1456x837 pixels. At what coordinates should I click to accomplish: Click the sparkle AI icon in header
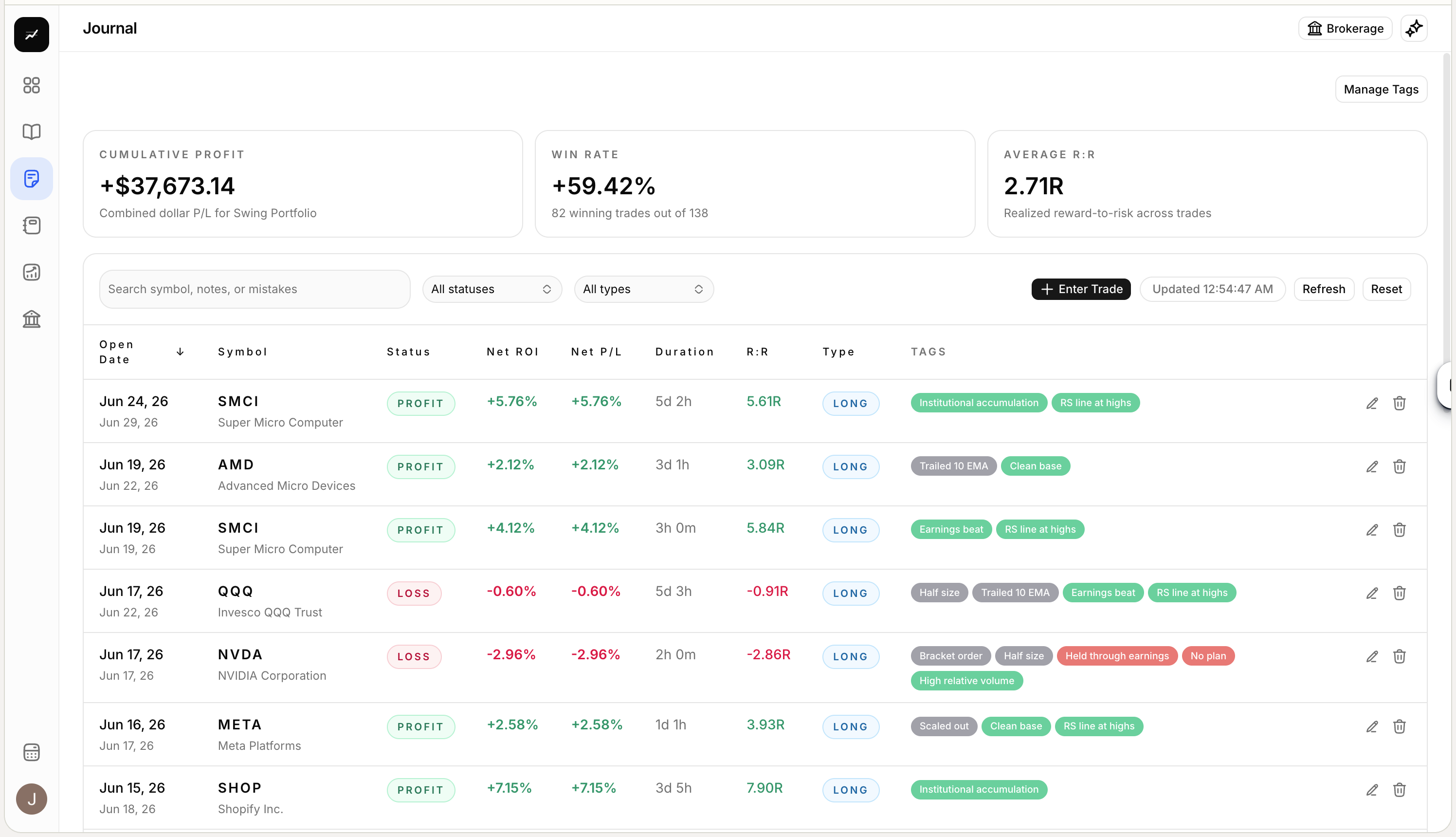(x=1414, y=28)
